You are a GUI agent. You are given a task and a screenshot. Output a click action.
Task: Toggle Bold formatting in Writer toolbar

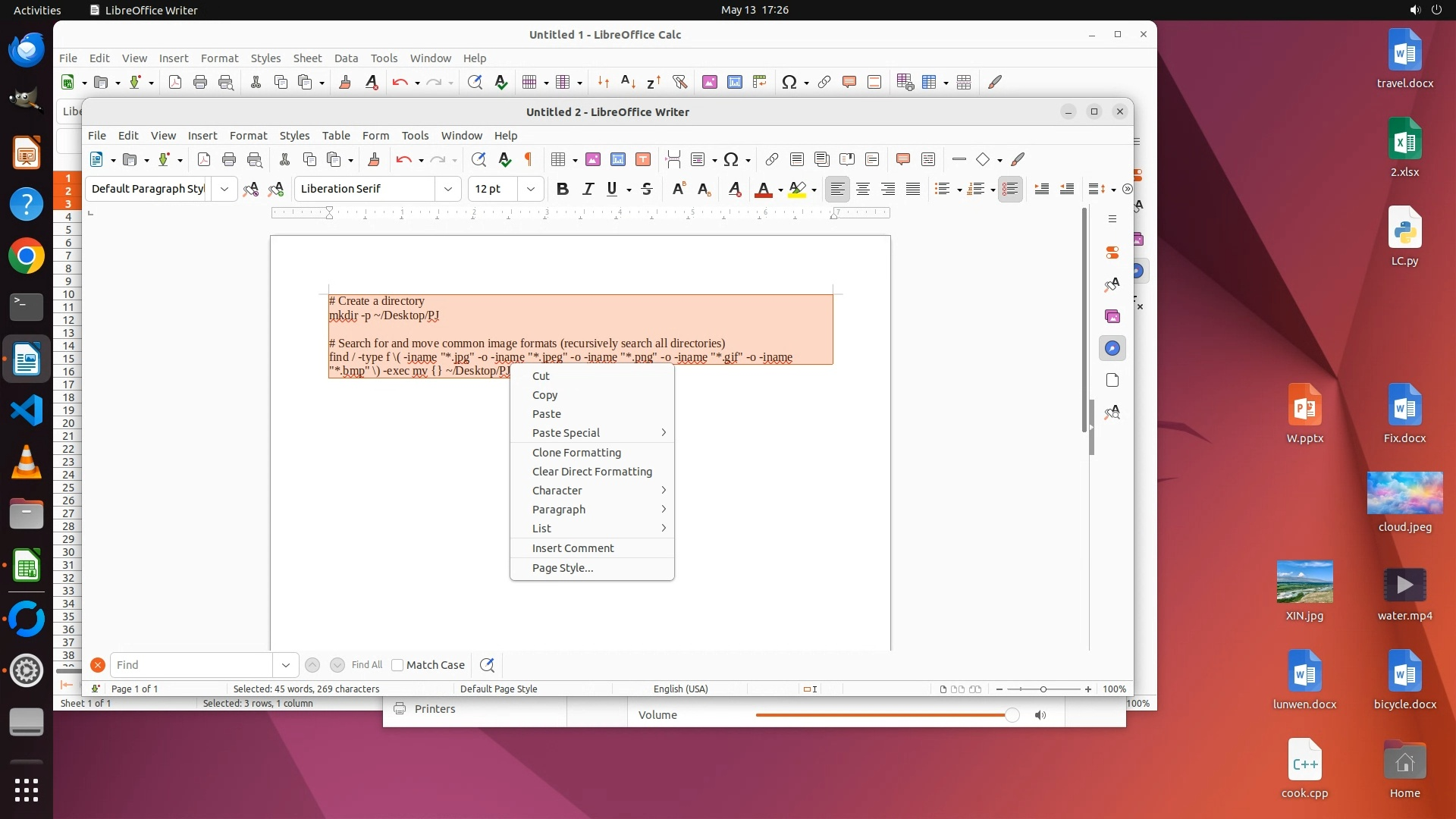(562, 189)
